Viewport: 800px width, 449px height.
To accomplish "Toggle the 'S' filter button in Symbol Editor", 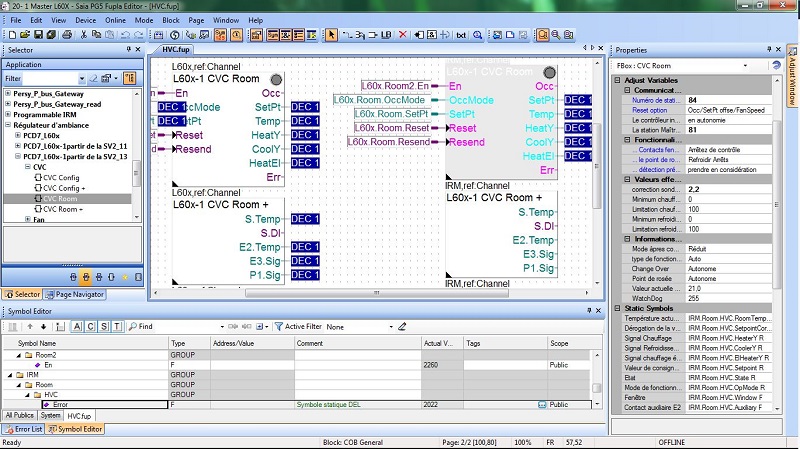I will point(104,326).
